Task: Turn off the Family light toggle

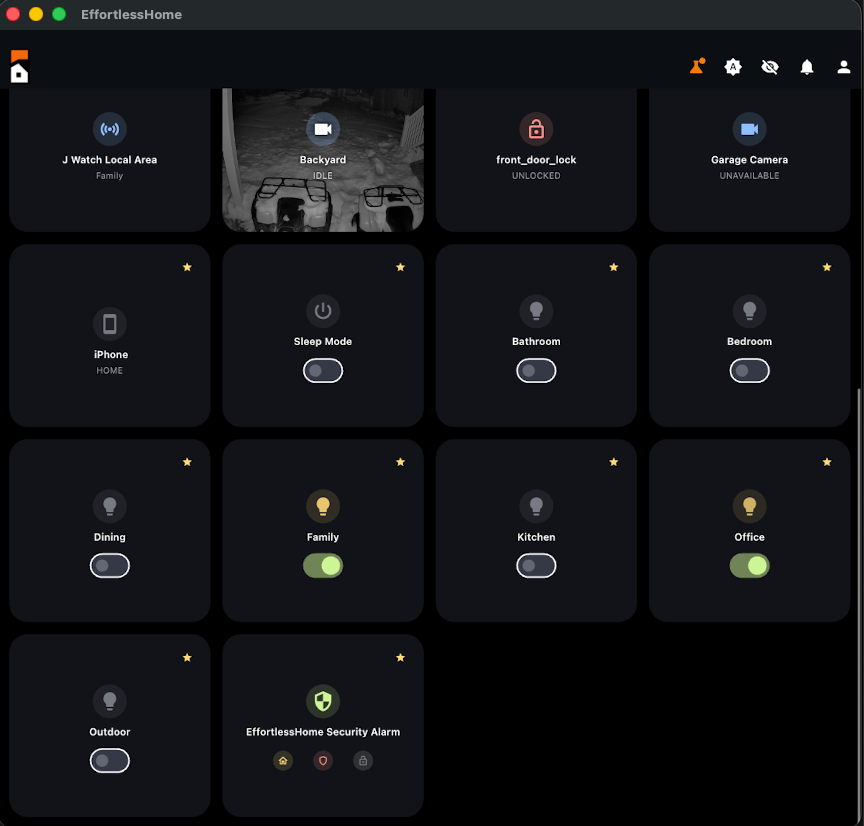Action: [x=322, y=565]
